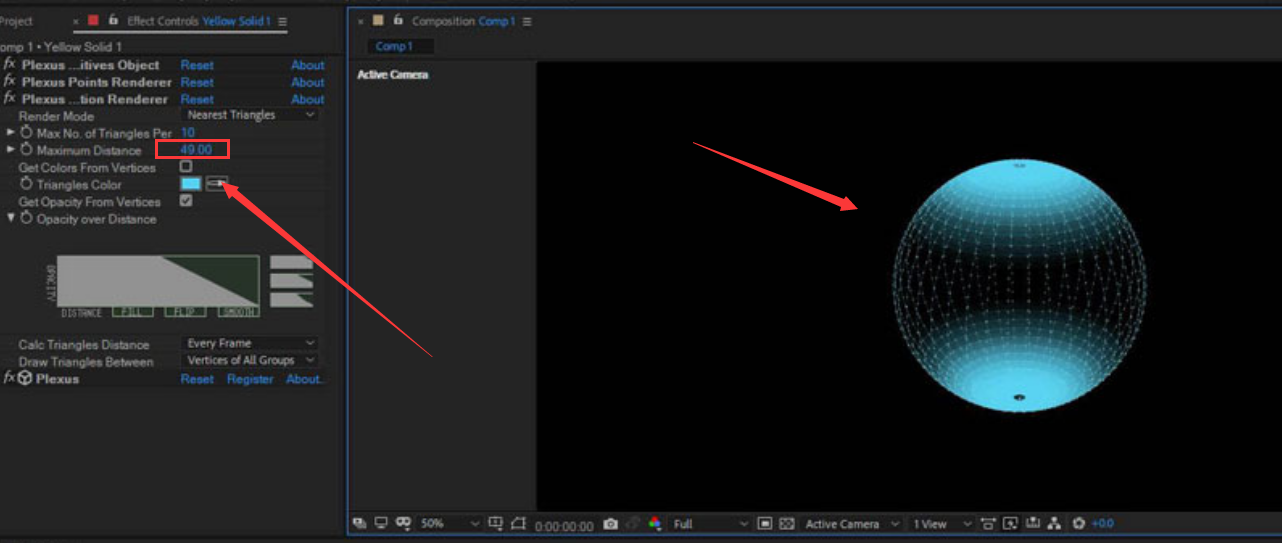This screenshot has height=543, width=1282.
Task: Open resolution dropdown set to Full
Action: pos(710,523)
